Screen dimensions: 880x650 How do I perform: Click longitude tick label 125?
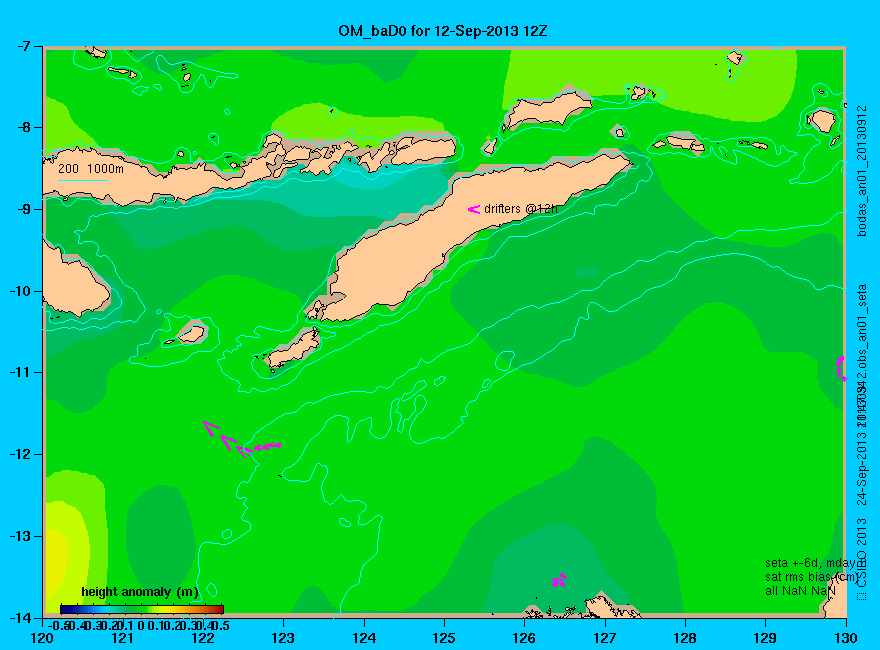[x=444, y=638]
